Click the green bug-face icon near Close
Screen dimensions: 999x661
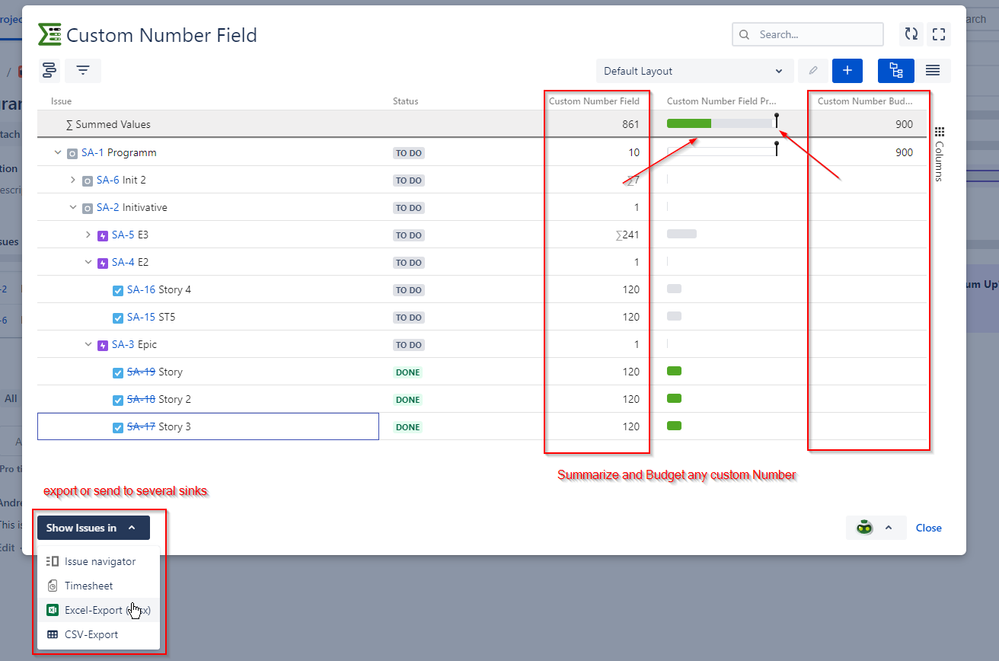(x=864, y=528)
